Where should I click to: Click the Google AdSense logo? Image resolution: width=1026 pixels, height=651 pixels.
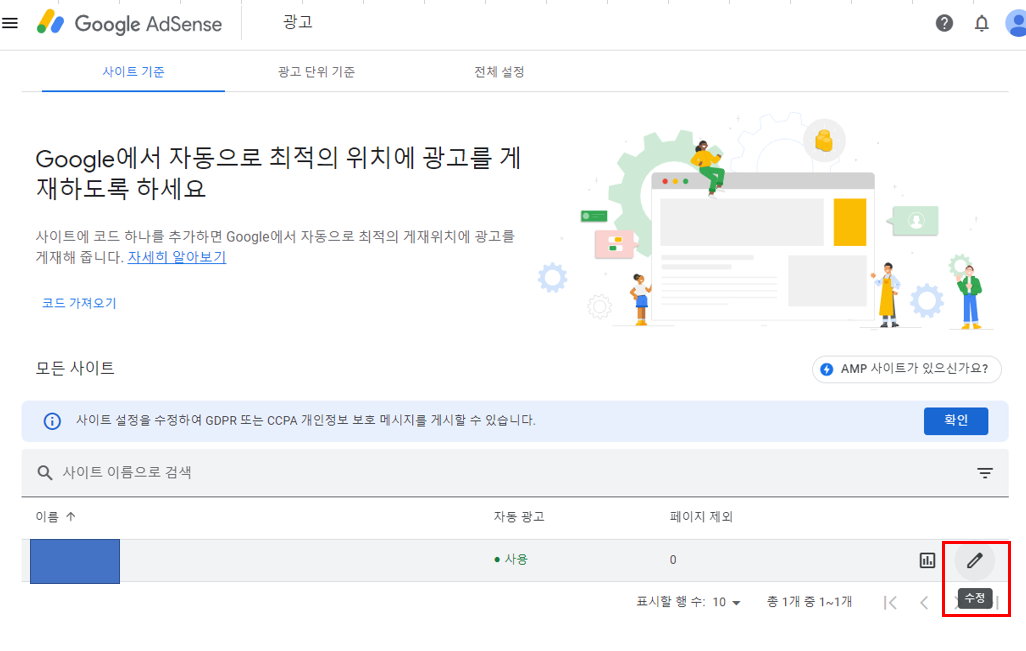tap(130, 24)
